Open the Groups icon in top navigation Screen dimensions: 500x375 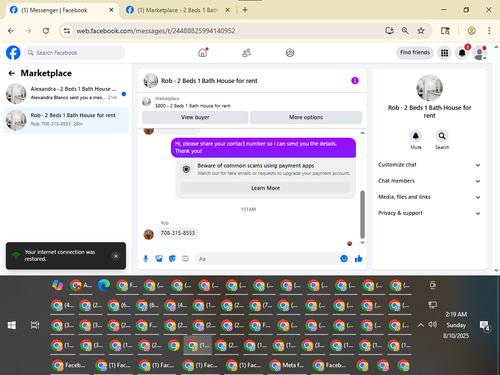290,53
